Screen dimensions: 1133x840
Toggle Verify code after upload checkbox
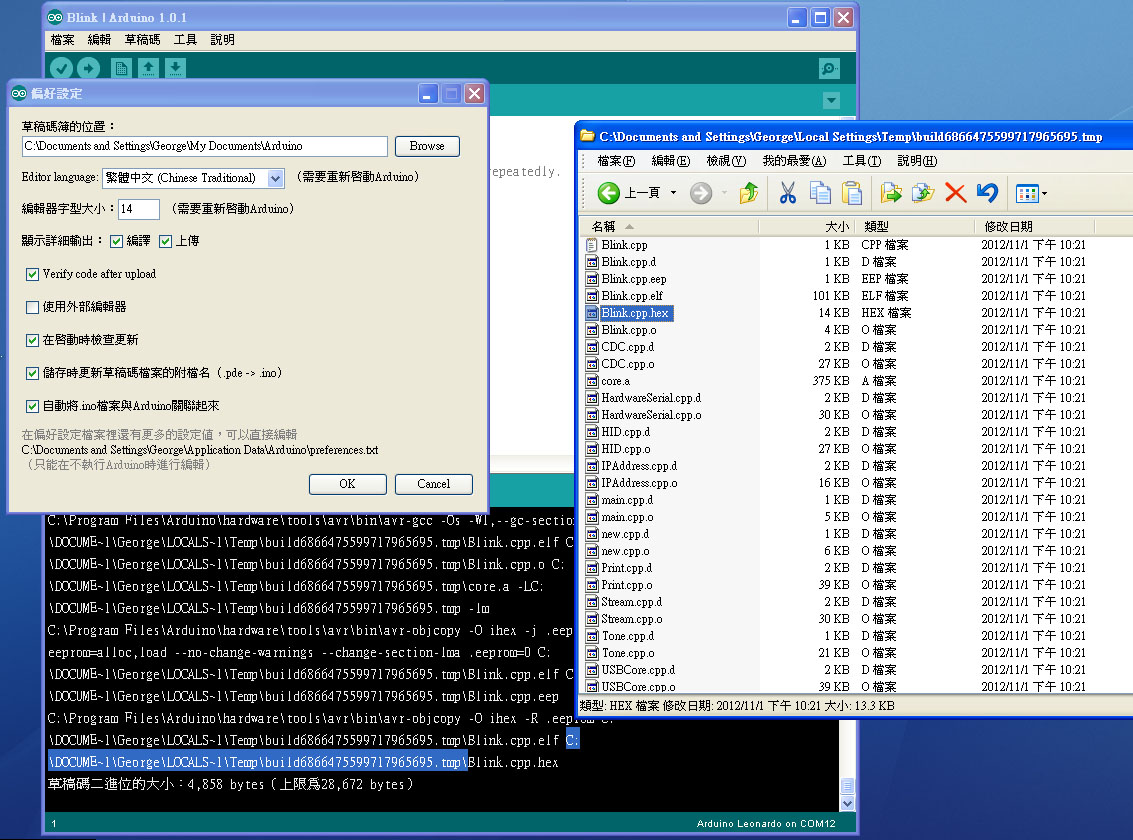pos(32,274)
